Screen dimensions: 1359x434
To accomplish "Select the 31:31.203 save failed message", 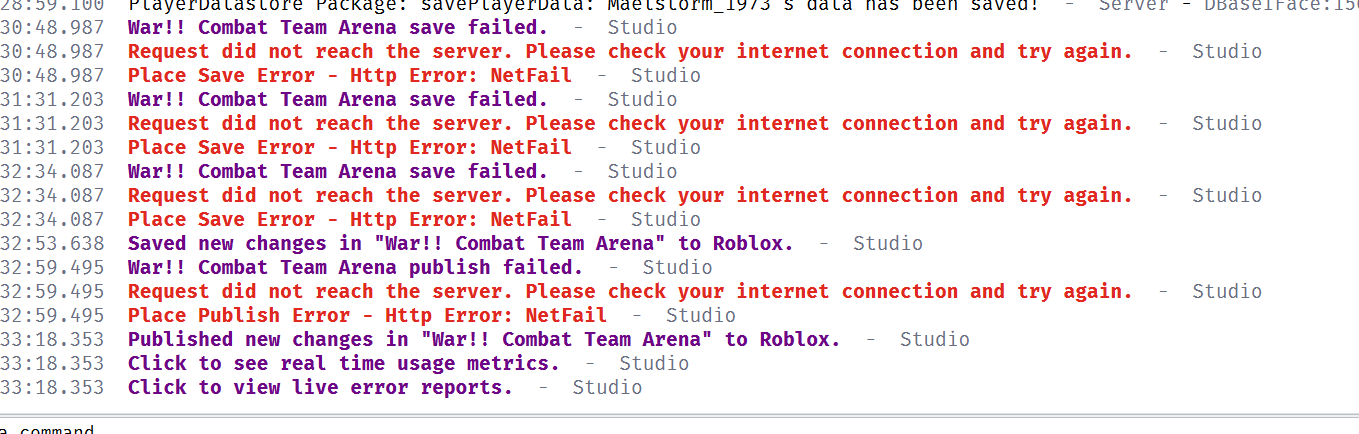I will (x=337, y=99).
